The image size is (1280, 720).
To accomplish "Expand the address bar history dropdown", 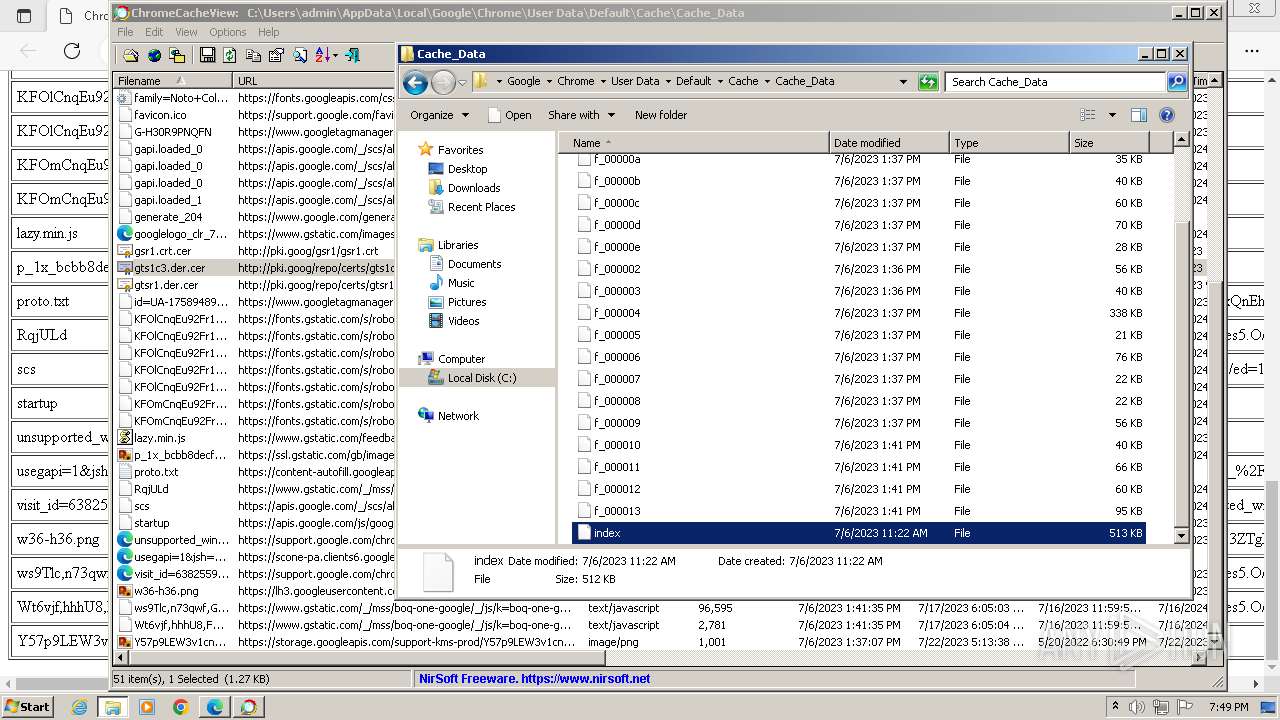I will click(903, 82).
